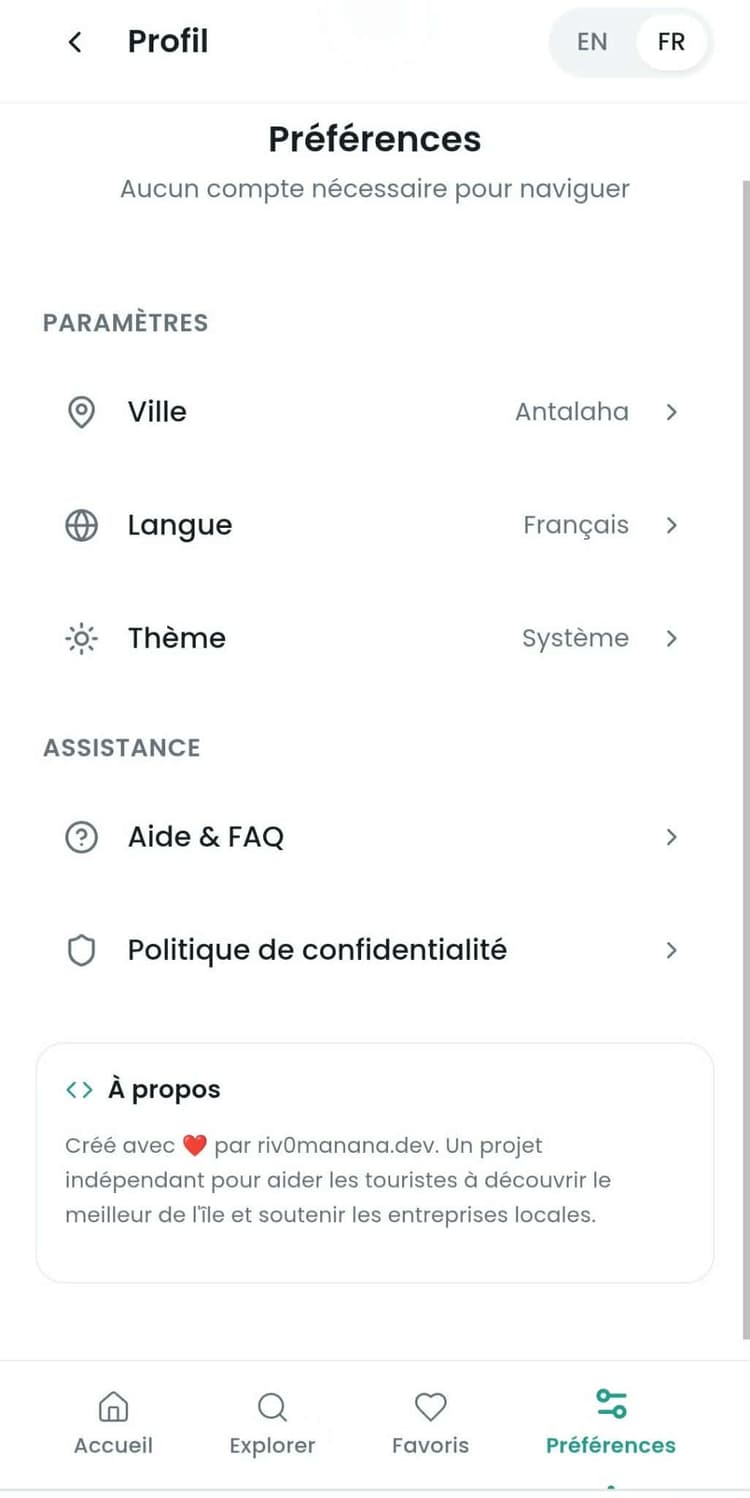This screenshot has height=1498, width=750.
Task: Click the shield privacy icon
Action: coord(81,950)
